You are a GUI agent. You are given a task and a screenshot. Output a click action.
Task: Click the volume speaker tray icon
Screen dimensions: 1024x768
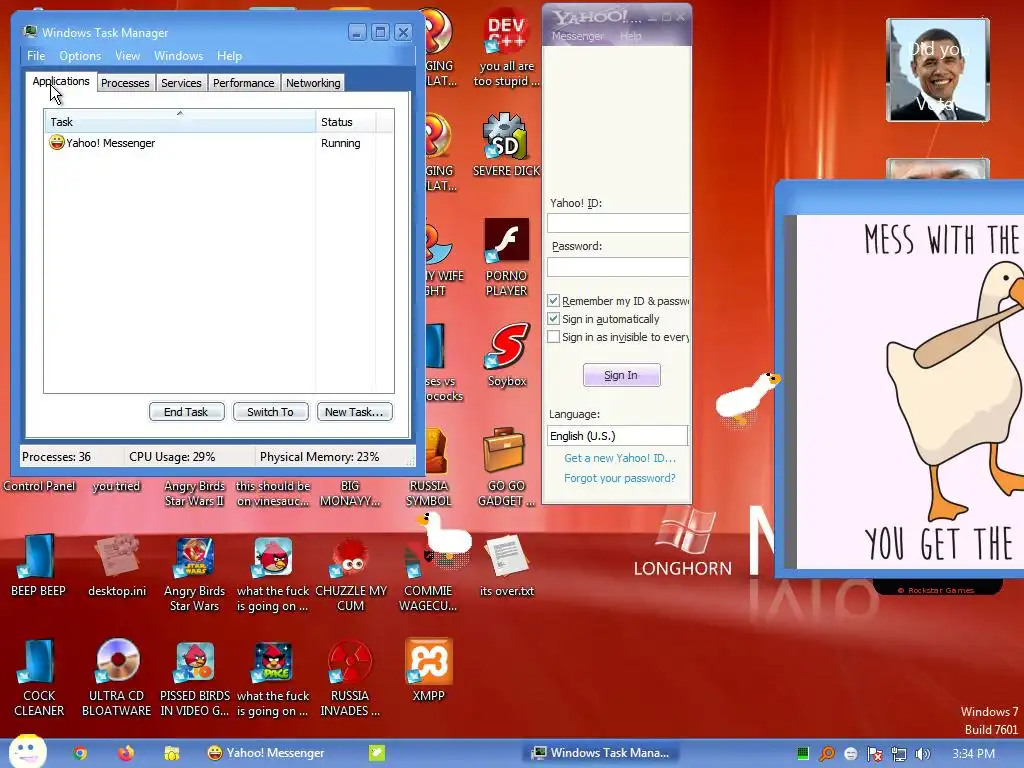tap(922, 754)
